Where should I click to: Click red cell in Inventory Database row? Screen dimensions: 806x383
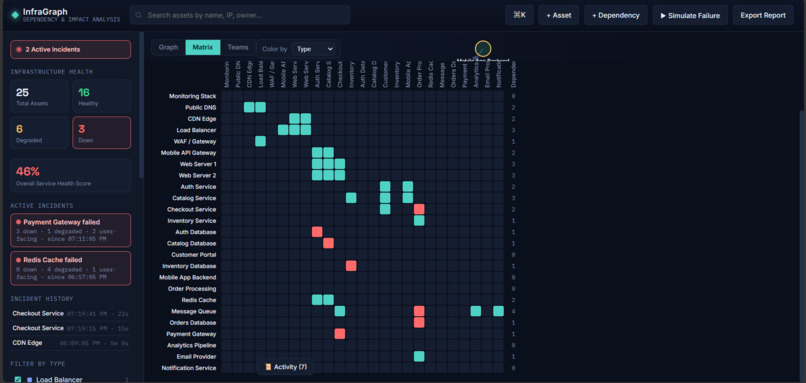(351, 266)
